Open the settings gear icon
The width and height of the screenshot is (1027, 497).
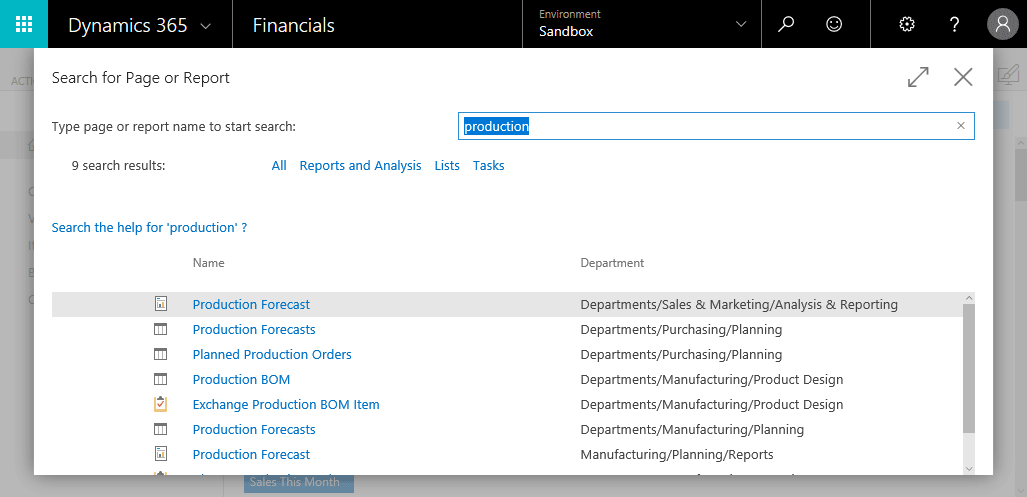point(907,24)
